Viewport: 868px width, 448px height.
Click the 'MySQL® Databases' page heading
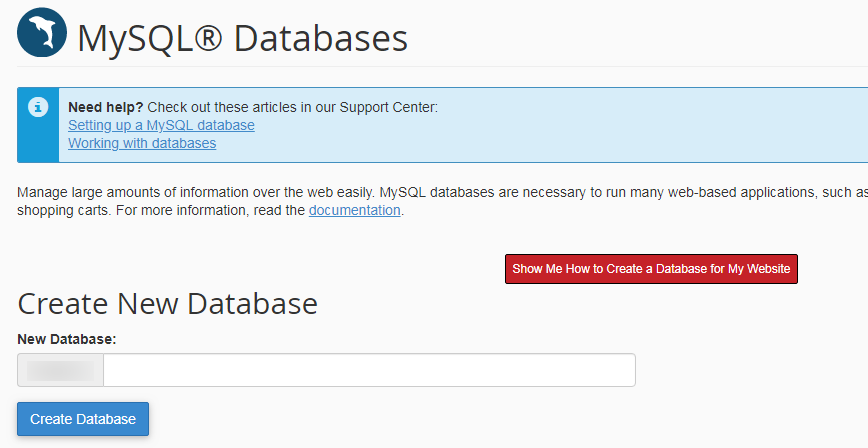point(243,38)
